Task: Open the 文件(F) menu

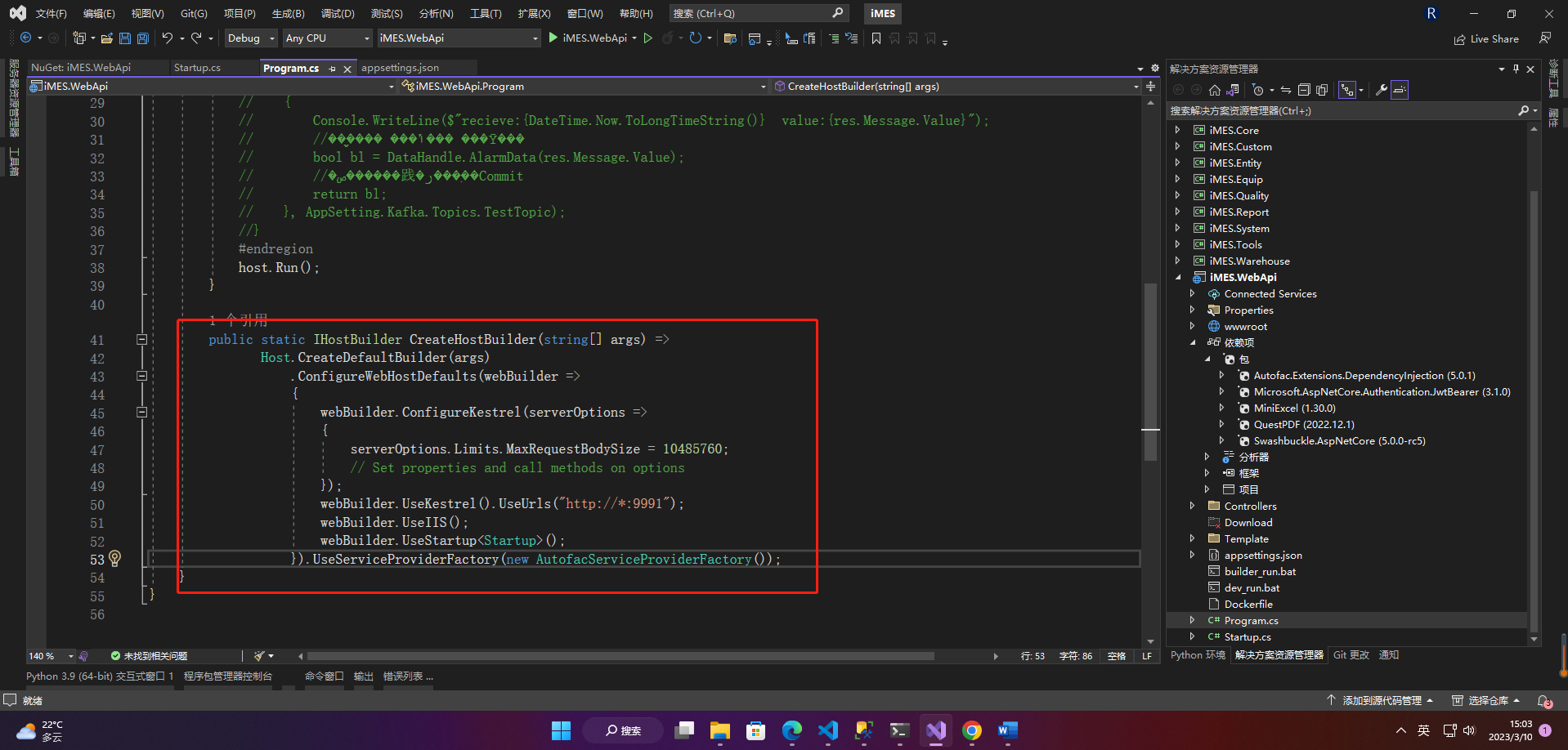Action: [x=51, y=13]
